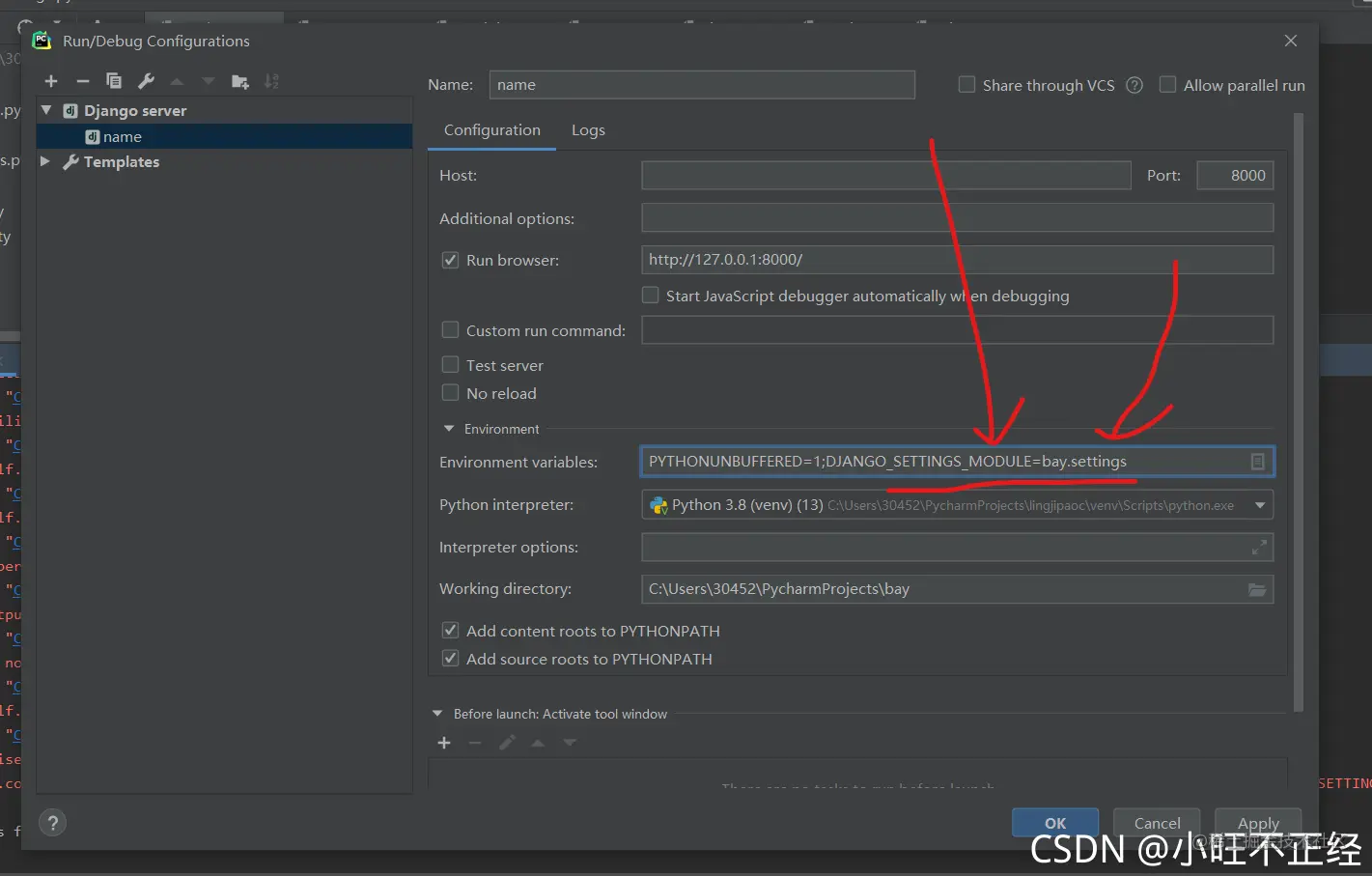
Task: Move before launch task down
Action: pos(570,743)
